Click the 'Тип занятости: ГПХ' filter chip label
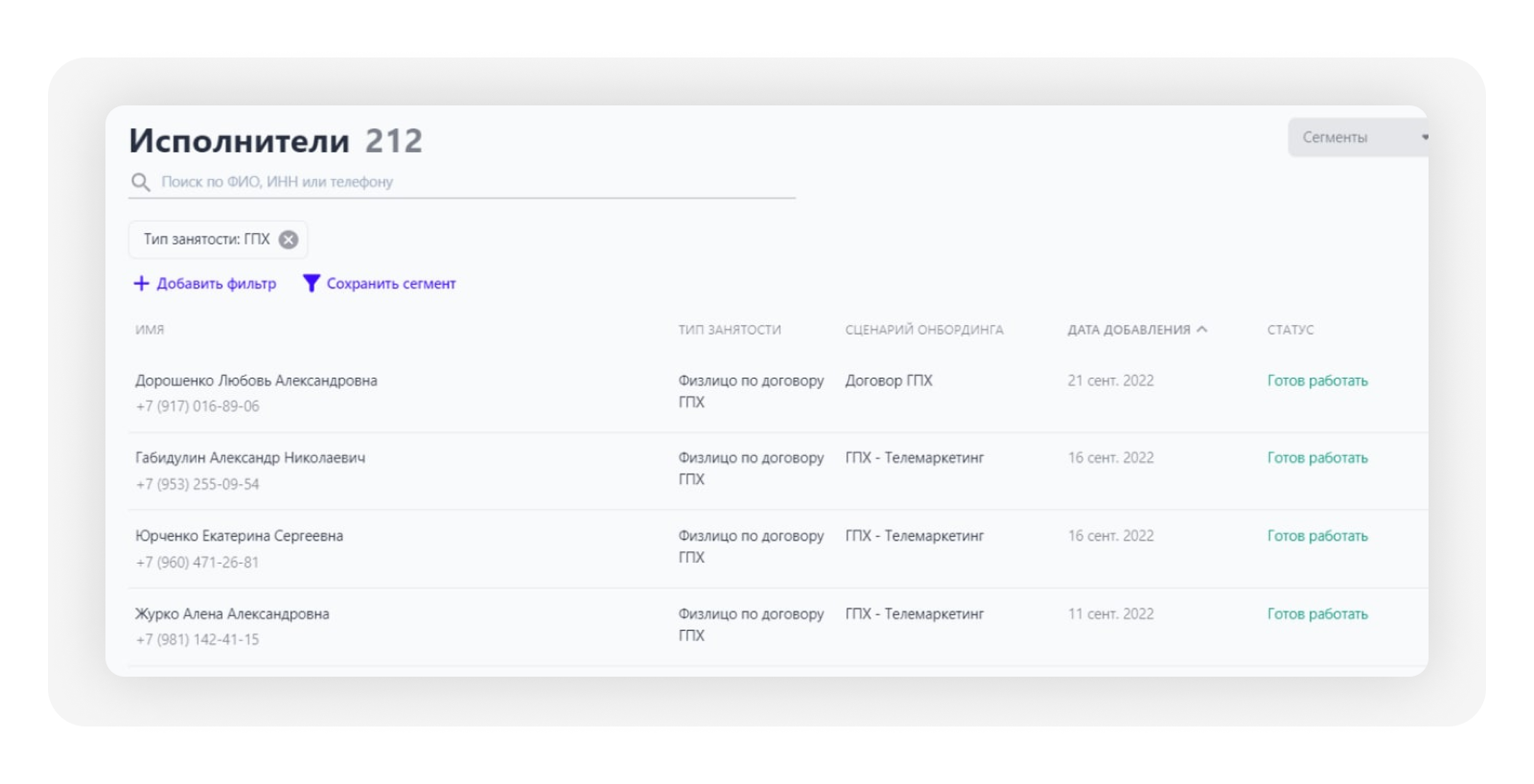The width and height of the screenshot is (1534, 784). pos(206,240)
